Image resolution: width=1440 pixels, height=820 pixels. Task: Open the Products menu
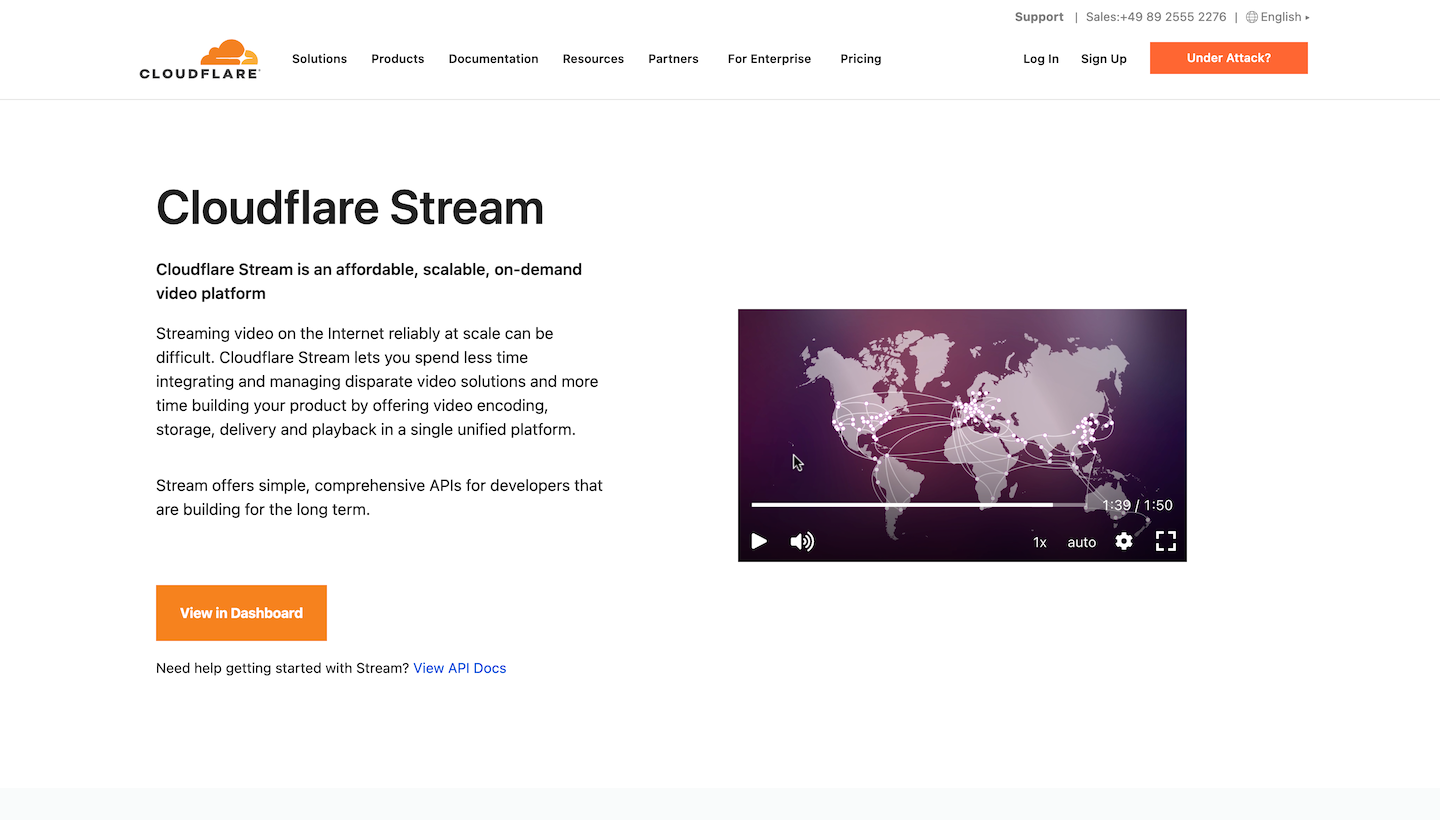(397, 59)
